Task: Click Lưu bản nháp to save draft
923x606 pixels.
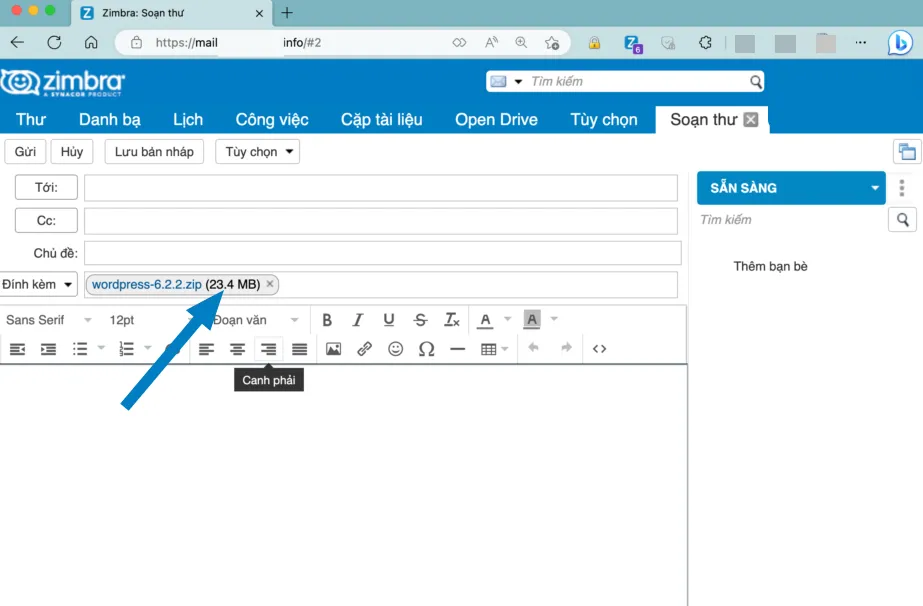Action: point(153,151)
